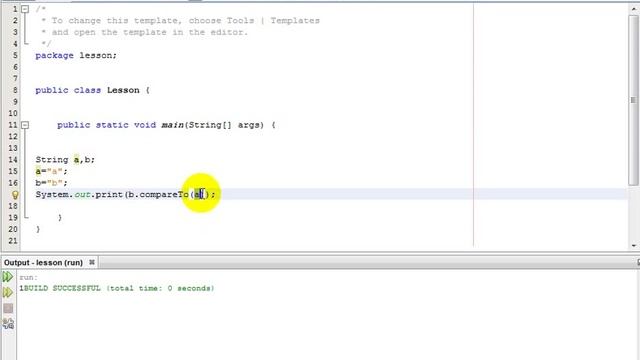
Task: Click the gray Stop icon in Output
Action: pyautogui.click(x=8, y=308)
